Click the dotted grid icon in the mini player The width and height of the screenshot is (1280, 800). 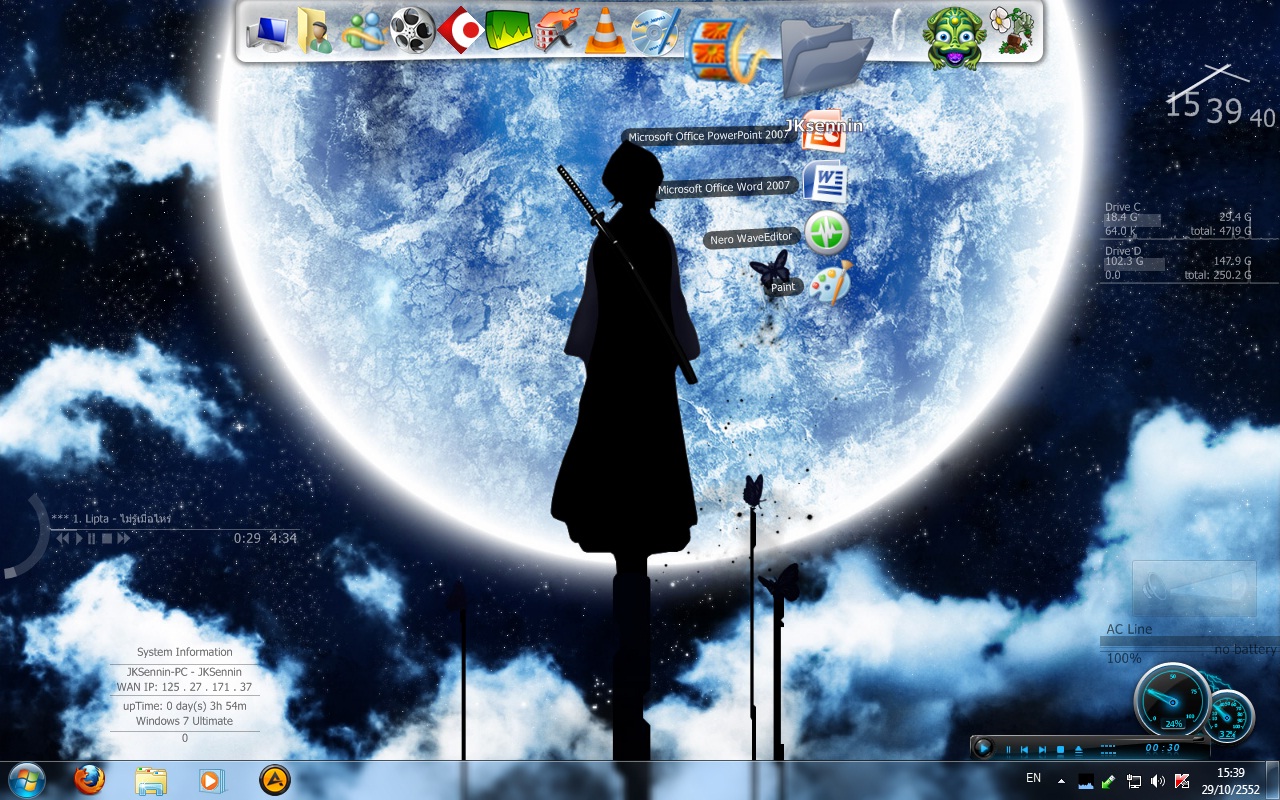[x=1108, y=748]
